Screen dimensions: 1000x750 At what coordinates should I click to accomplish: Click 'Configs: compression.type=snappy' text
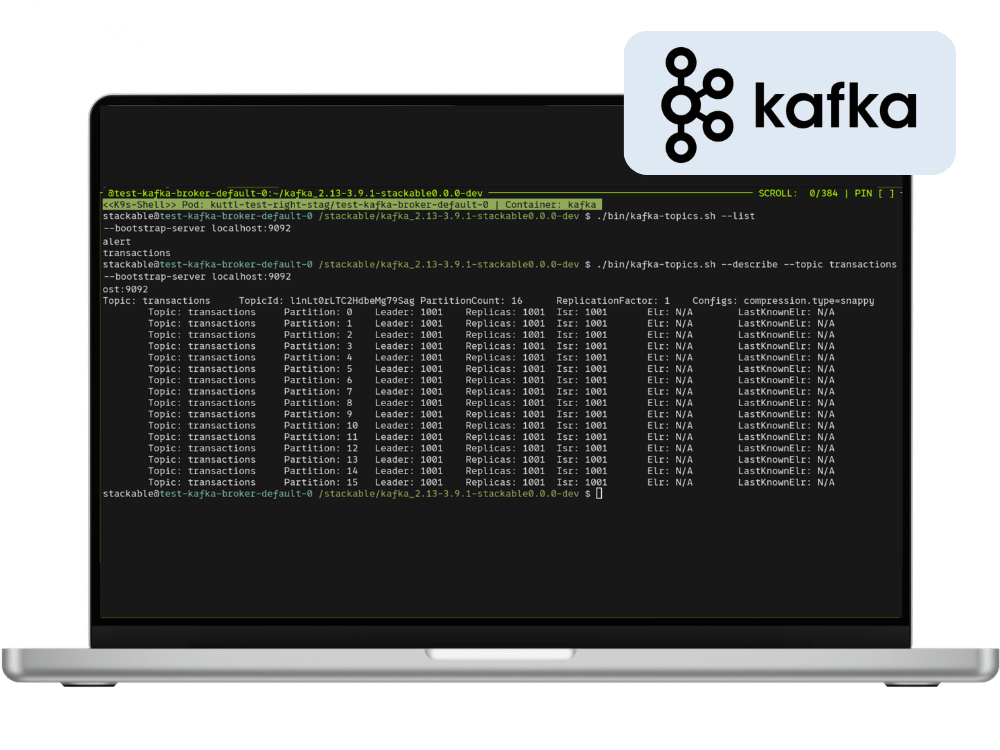tap(783, 300)
